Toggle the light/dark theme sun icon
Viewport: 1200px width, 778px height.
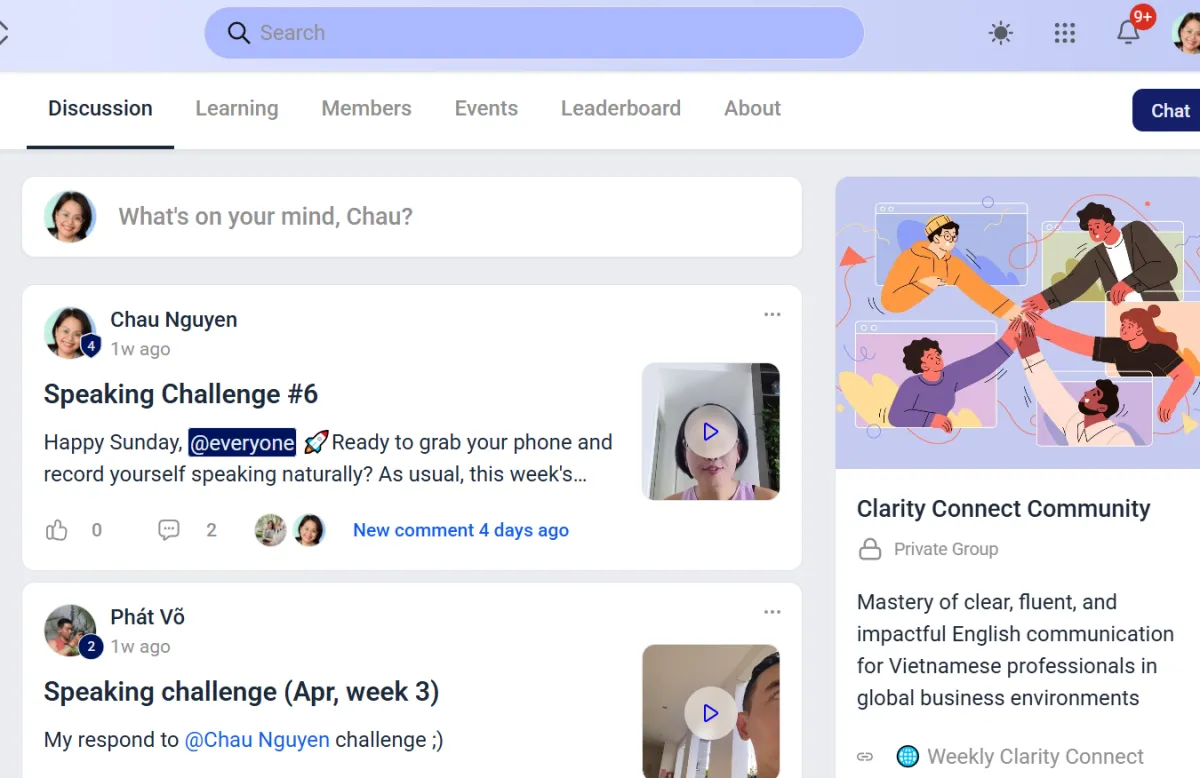pyautogui.click(x=1000, y=33)
